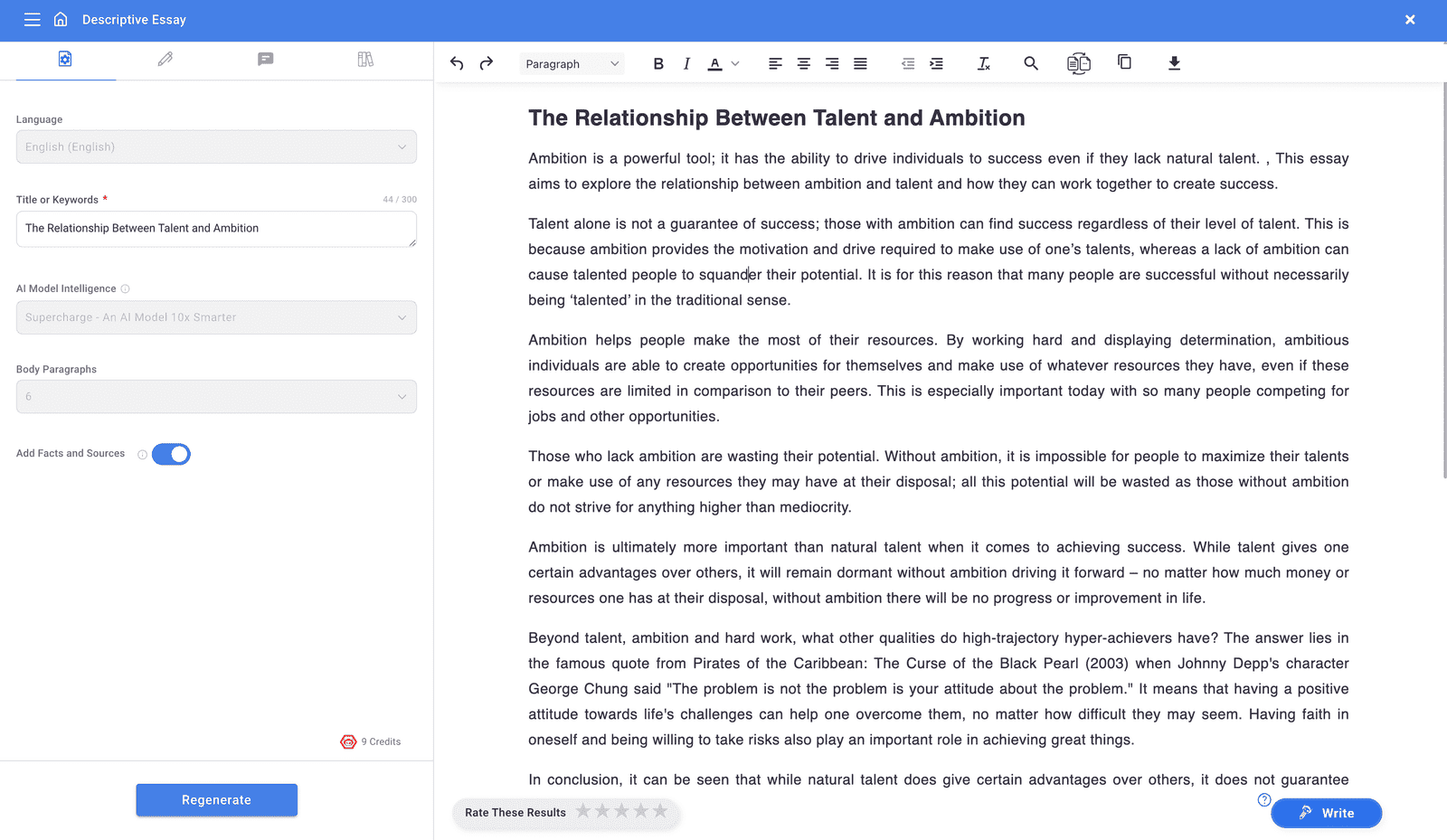This screenshot has width=1447, height=840.
Task: Undo the last edit
Action: pyautogui.click(x=457, y=63)
